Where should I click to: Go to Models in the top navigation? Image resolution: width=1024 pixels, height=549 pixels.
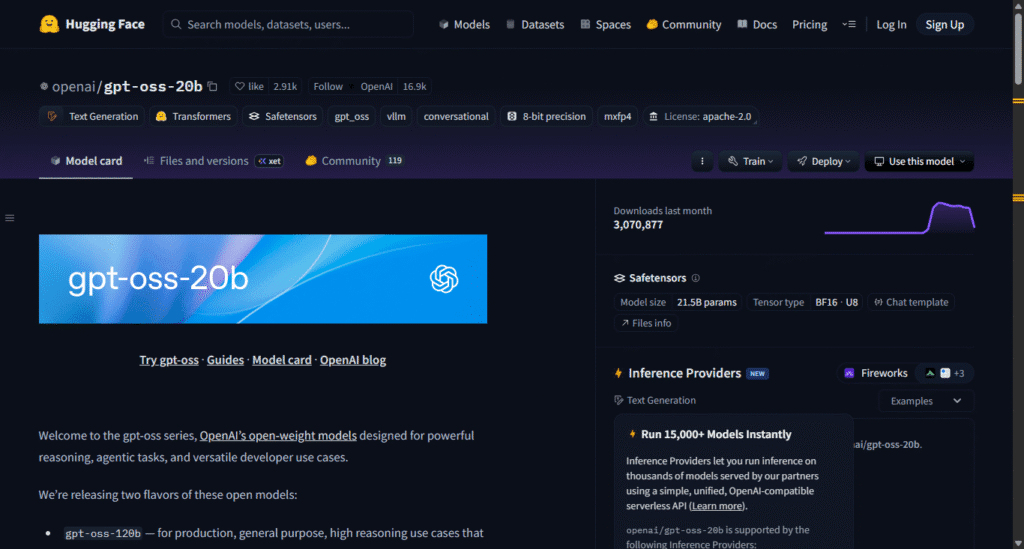(x=464, y=24)
